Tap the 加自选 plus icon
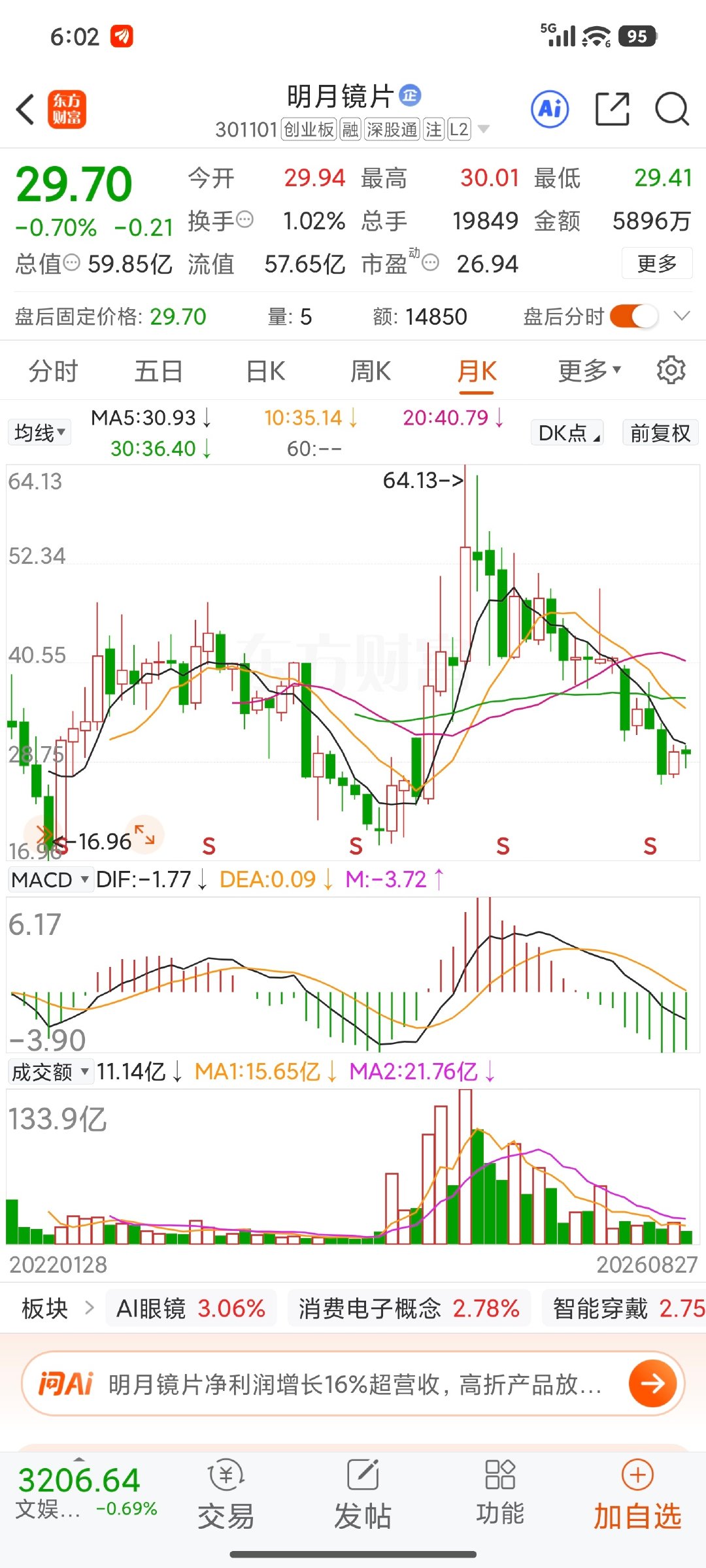The width and height of the screenshot is (706, 1568). (637, 1475)
